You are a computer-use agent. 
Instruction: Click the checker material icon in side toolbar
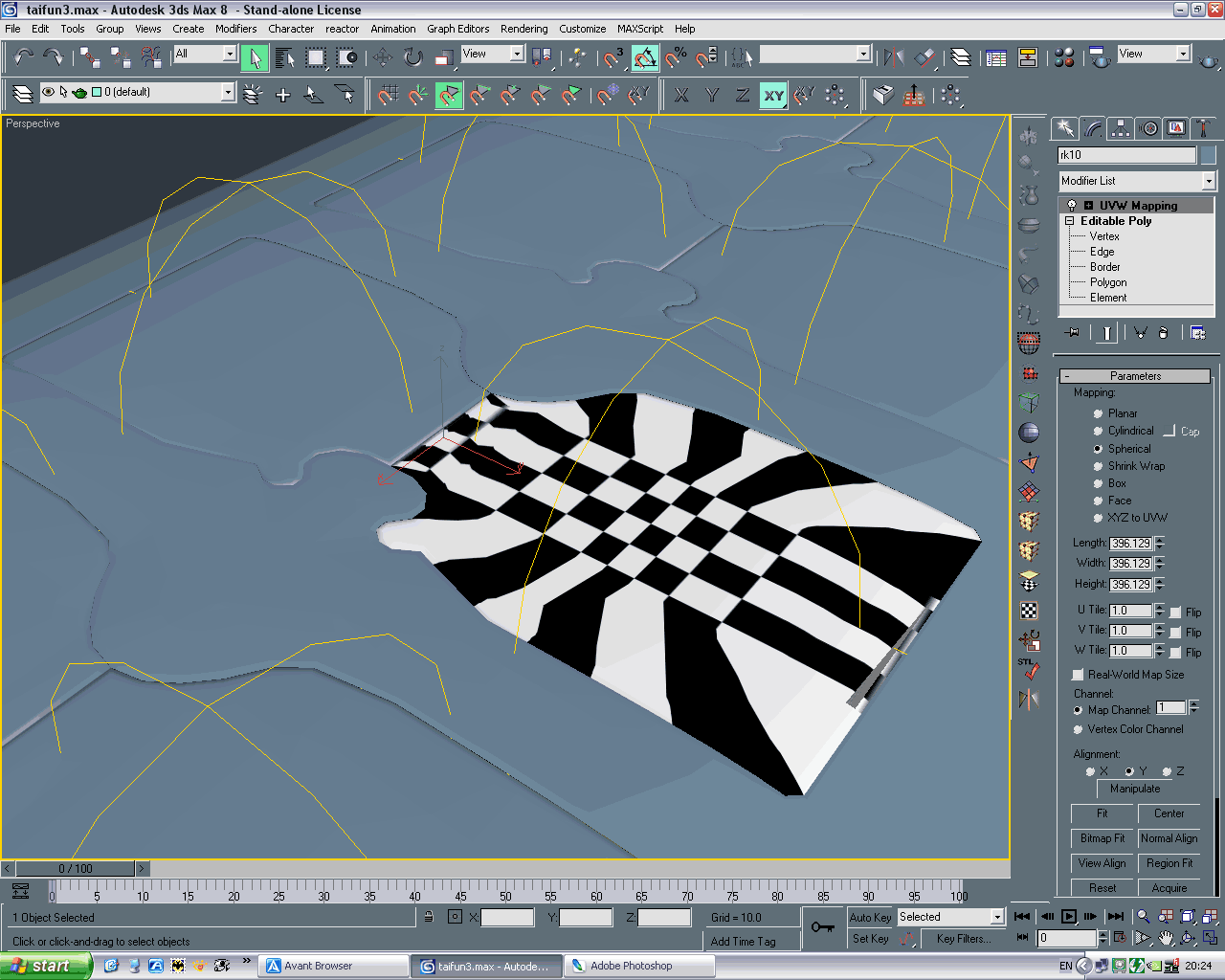[x=1029, y=611]
